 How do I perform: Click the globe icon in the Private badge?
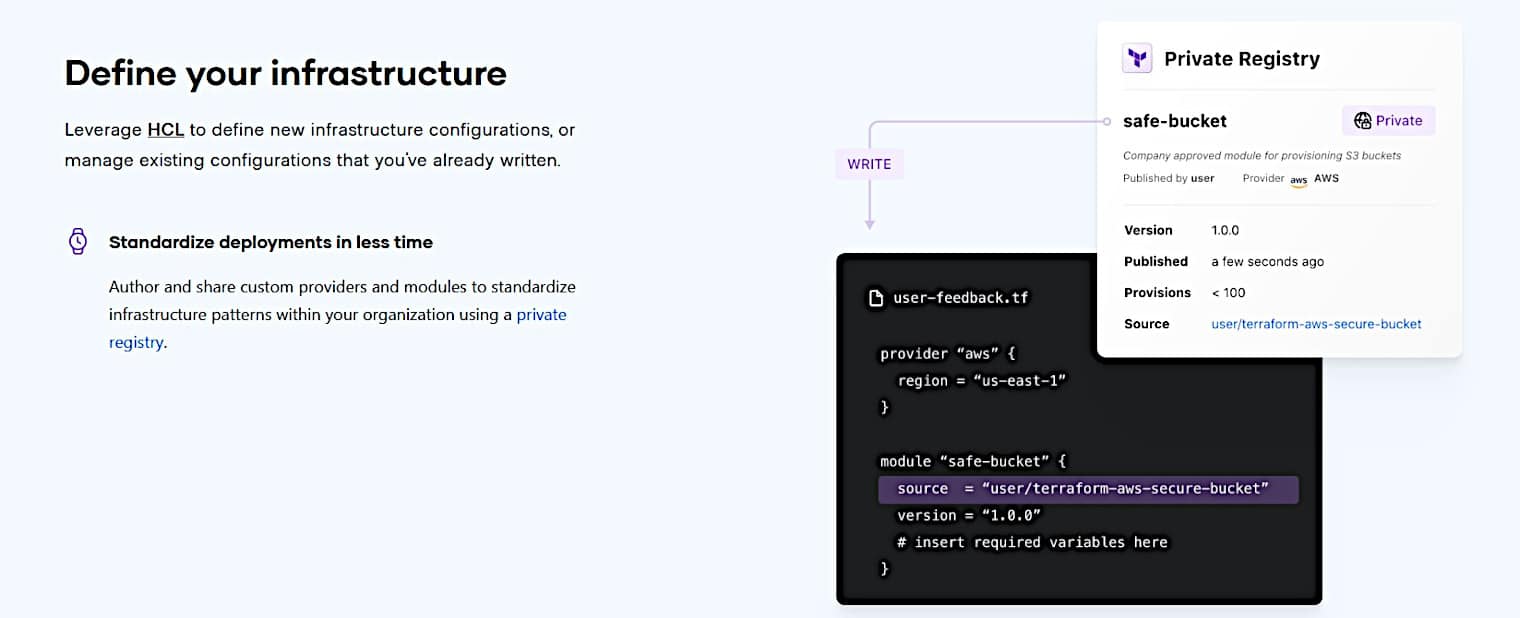1362,121
